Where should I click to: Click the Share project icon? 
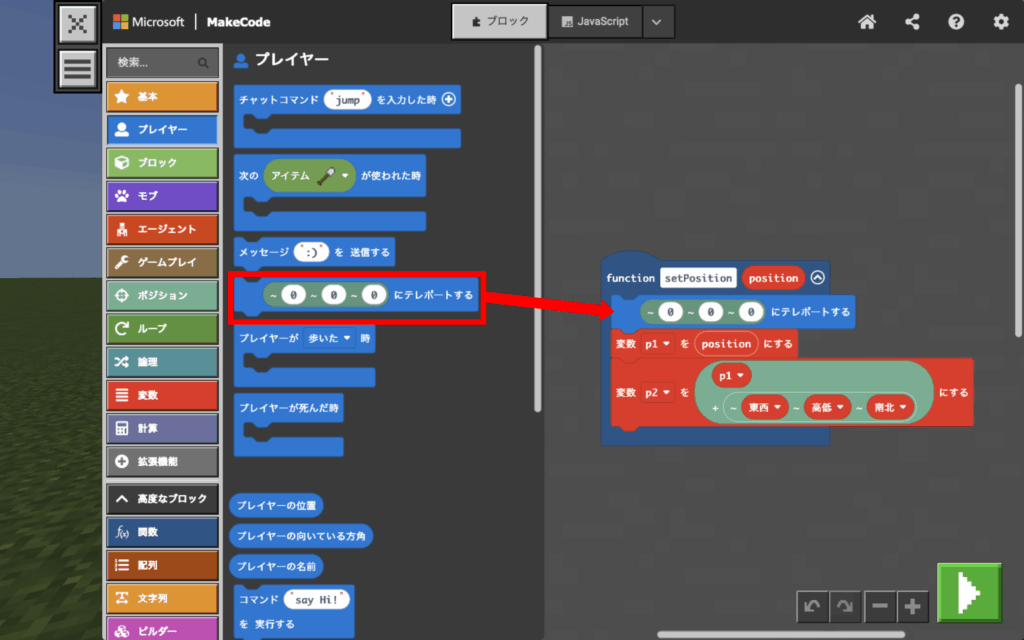pyautogui.click(x=912, y=22)
